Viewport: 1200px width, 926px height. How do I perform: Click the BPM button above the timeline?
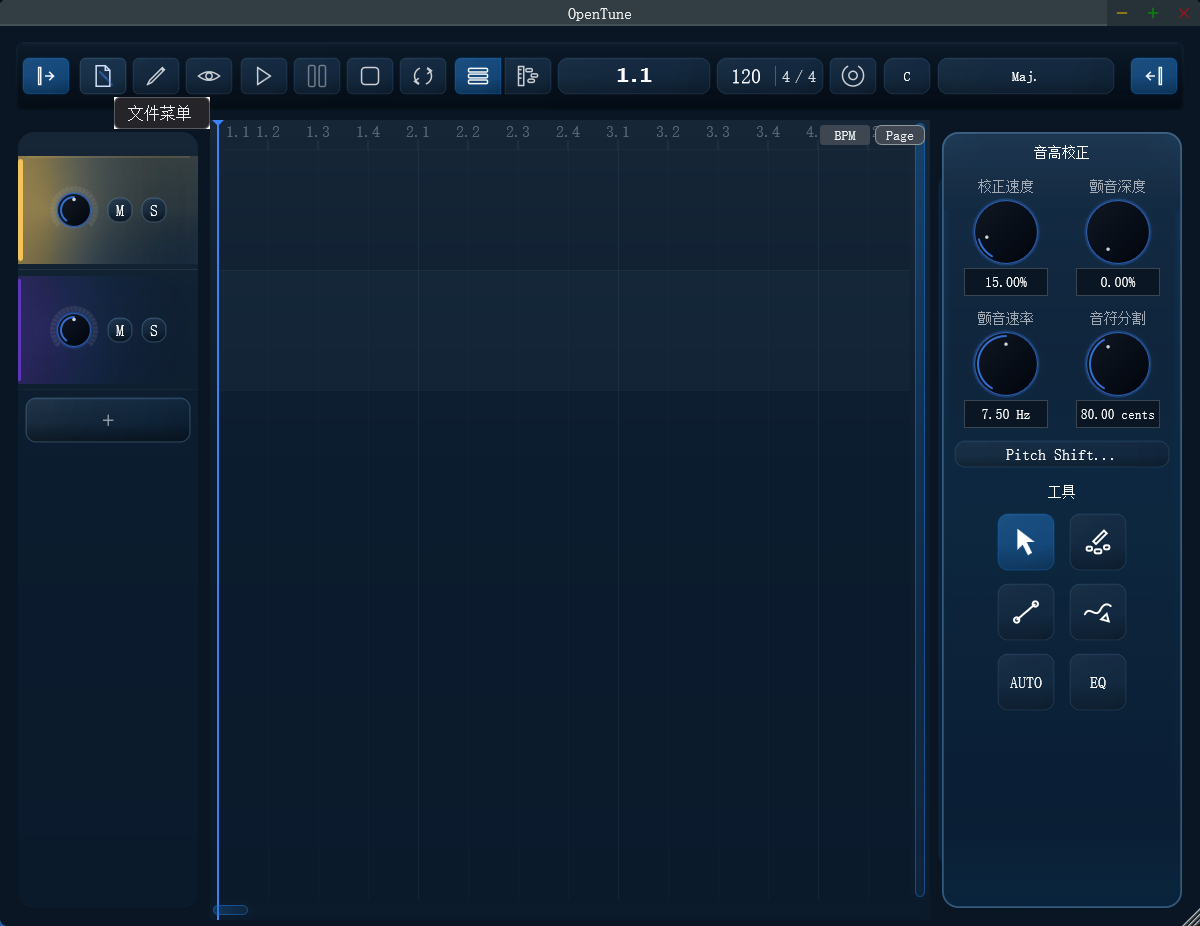(x=845, y=136)
